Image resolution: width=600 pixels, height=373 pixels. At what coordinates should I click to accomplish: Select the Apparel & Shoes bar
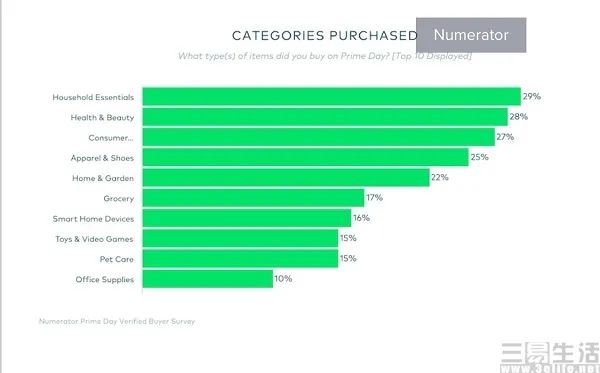306,157
